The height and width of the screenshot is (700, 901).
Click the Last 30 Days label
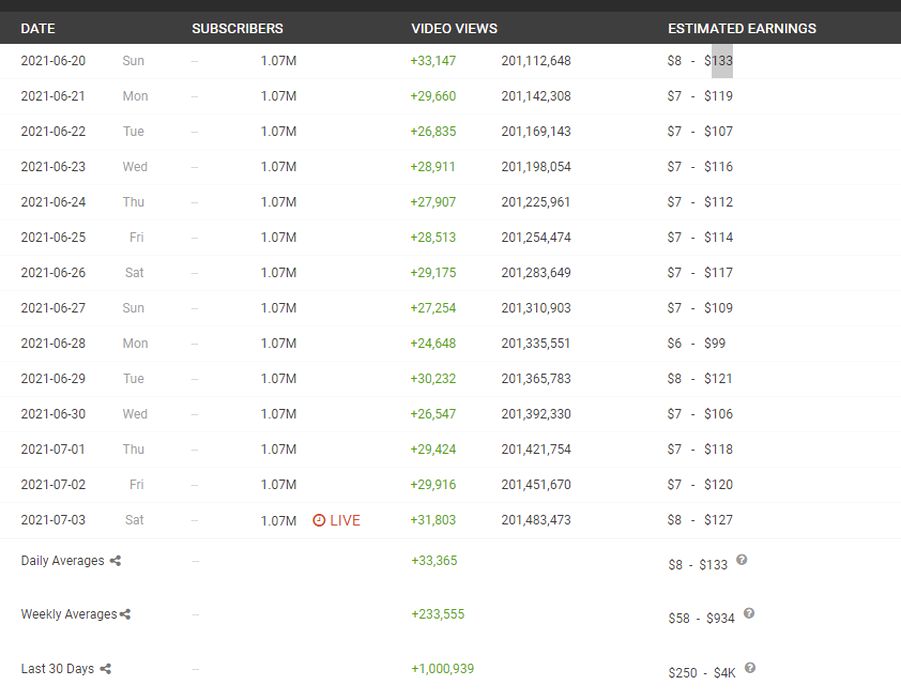(57, 669)
